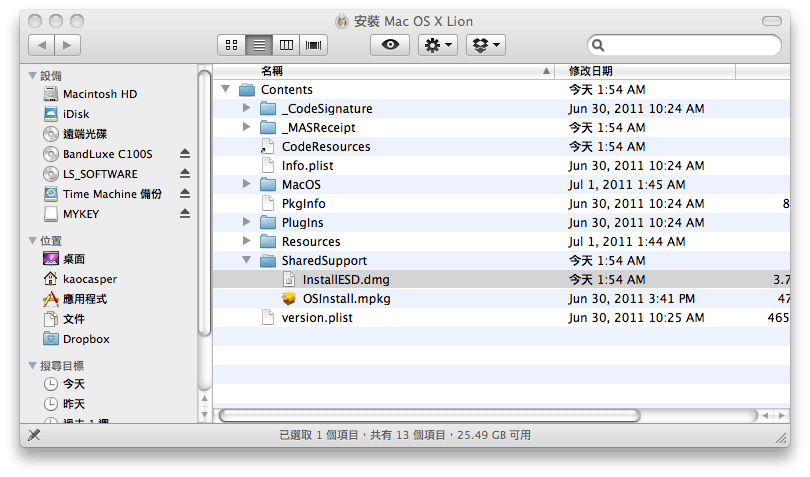Expand the _CodeSignature folder
Screen dimensions: 810x477
[x=246, y=107]
